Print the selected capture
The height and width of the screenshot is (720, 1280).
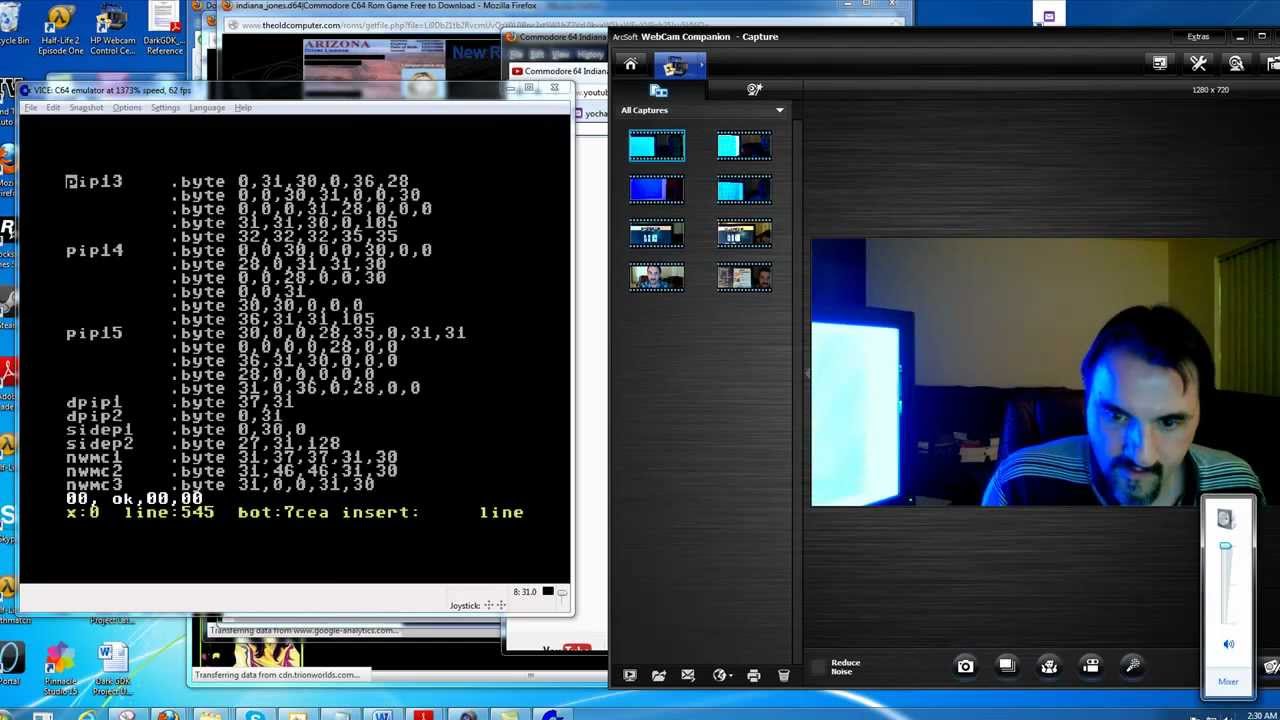coord(754,676)
